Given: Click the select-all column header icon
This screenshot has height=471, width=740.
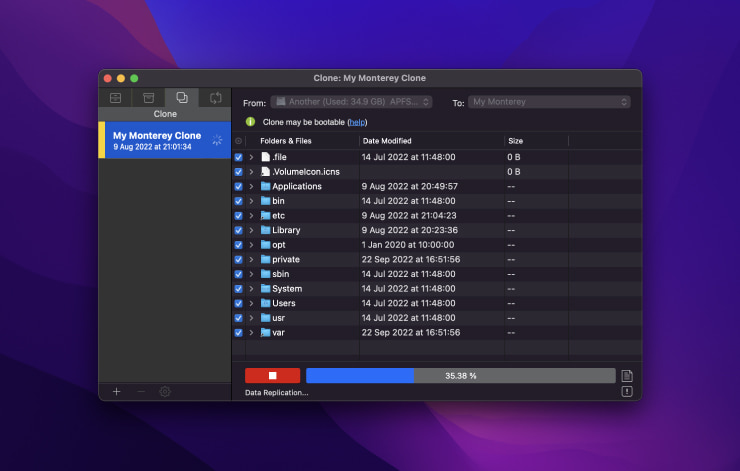Looking at the screenshot, I should tap(238, 141).
